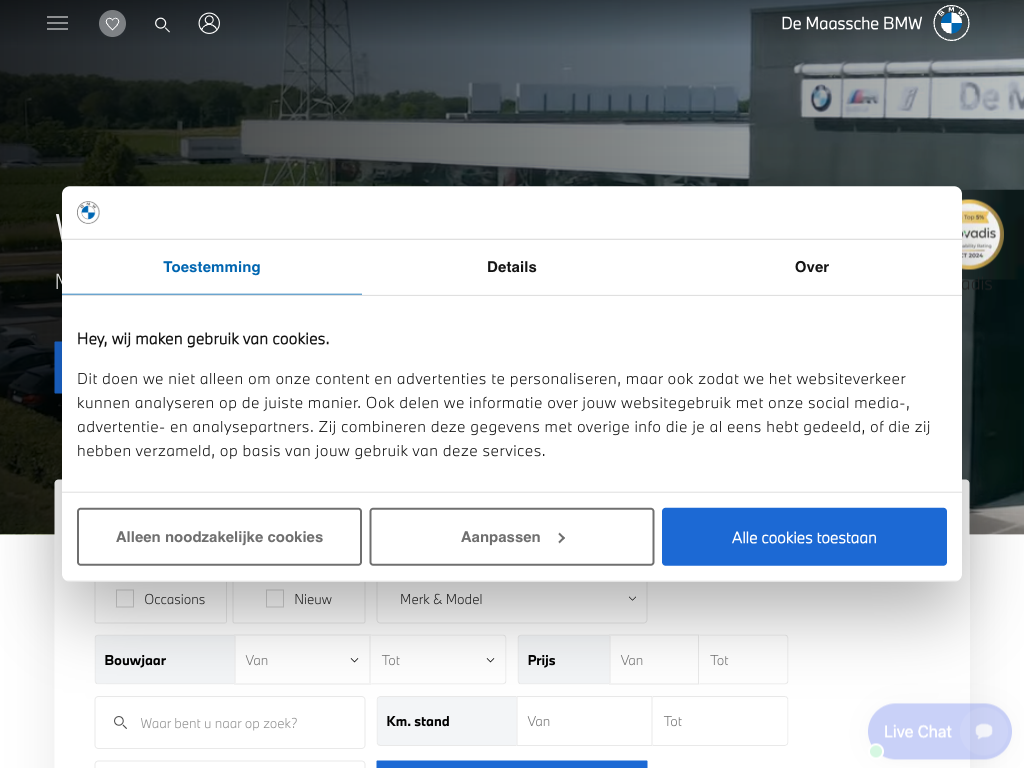Open the Bouwjaar Tot dropdown
This screenshot has height=768, width=1024.
438,660
